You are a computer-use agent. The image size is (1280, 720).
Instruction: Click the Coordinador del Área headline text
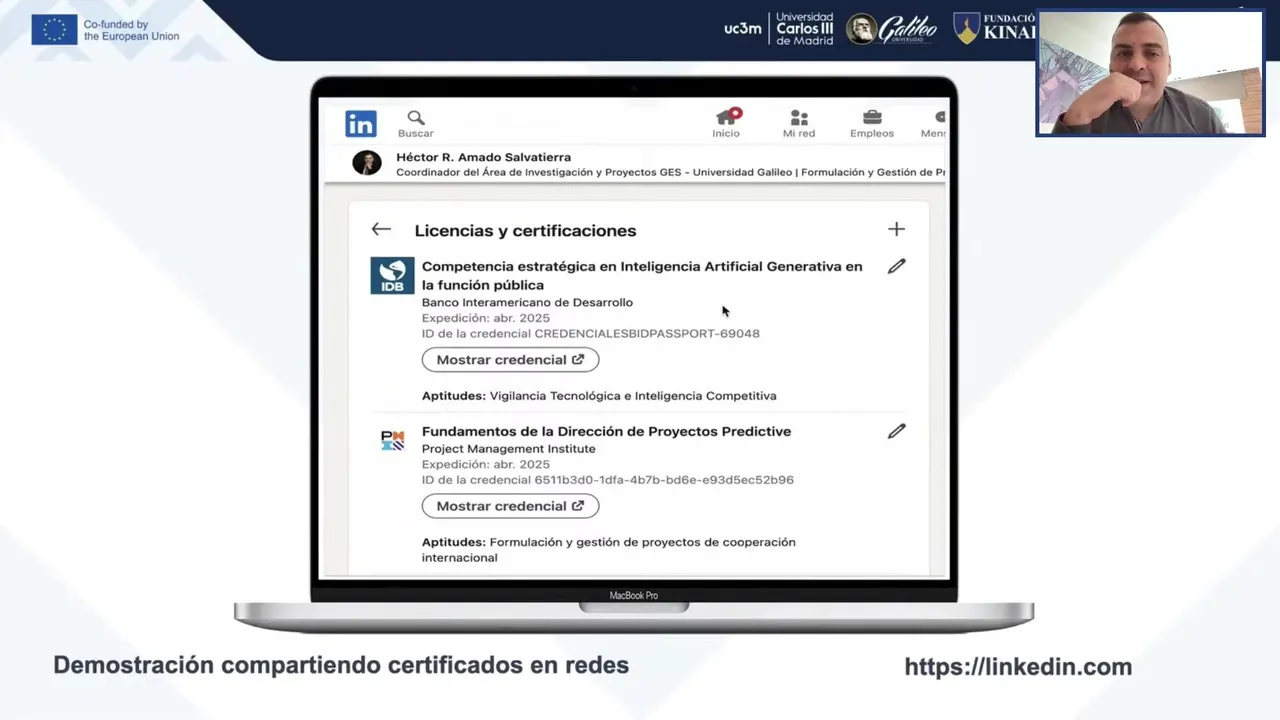click(x=670, y=172)
